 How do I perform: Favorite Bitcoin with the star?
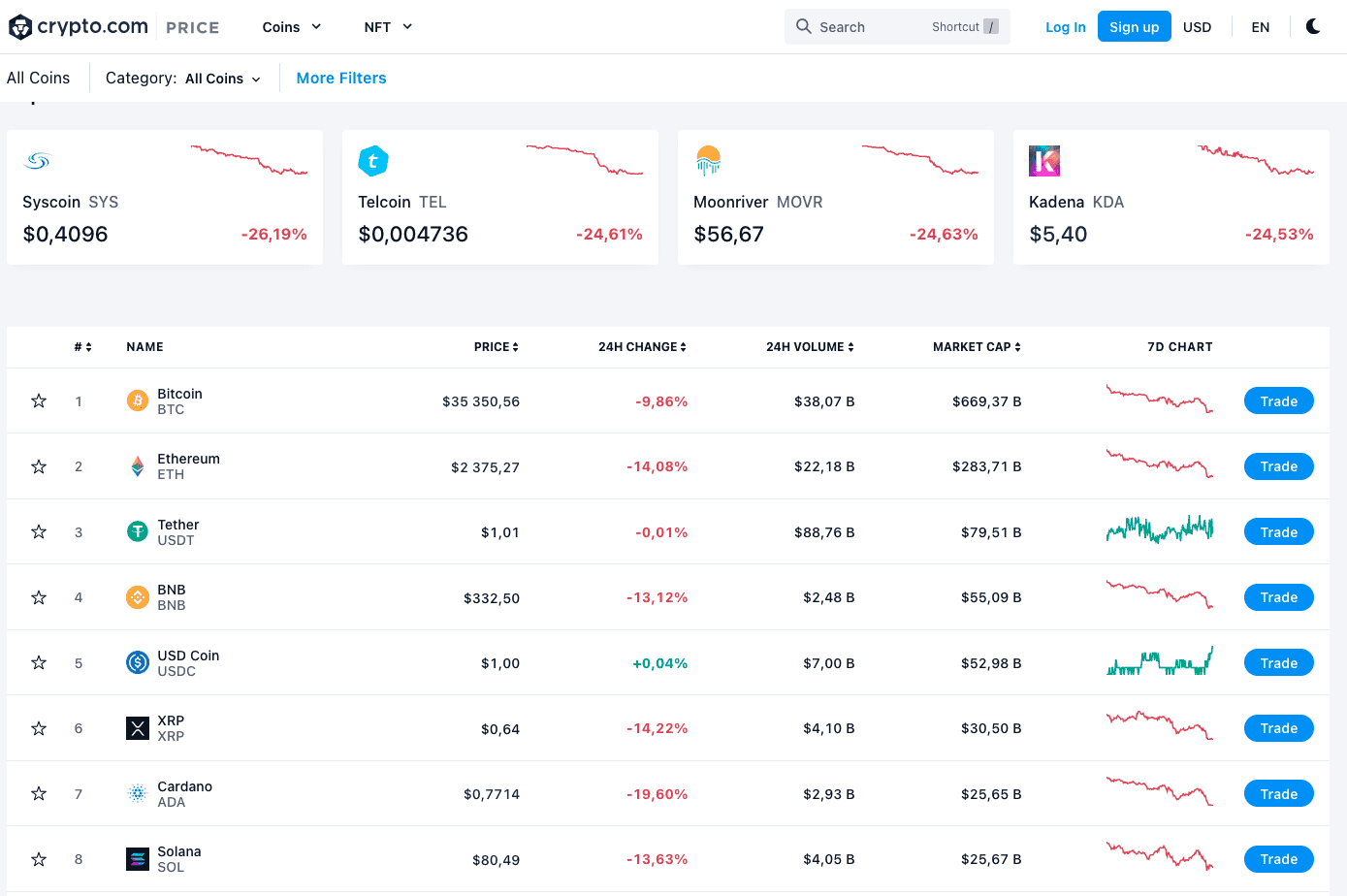[39, 400]
